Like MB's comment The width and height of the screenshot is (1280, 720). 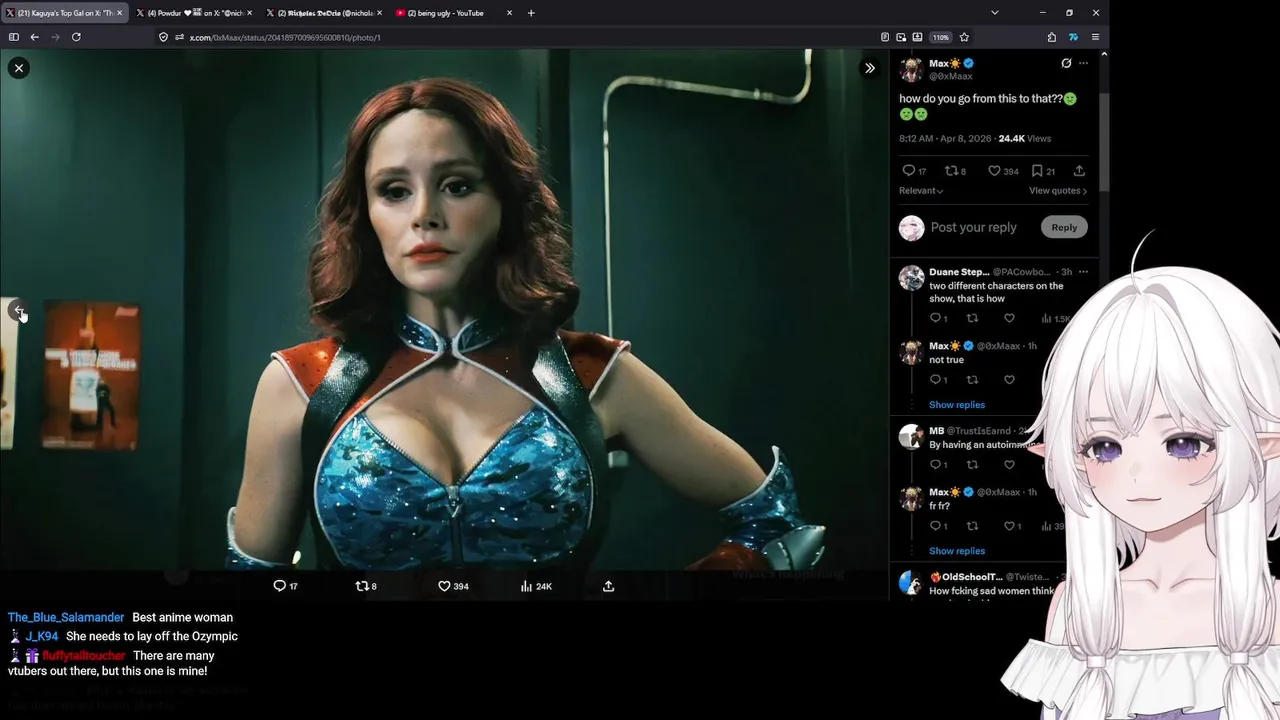pyautogui.click(x=1009, y=464)
